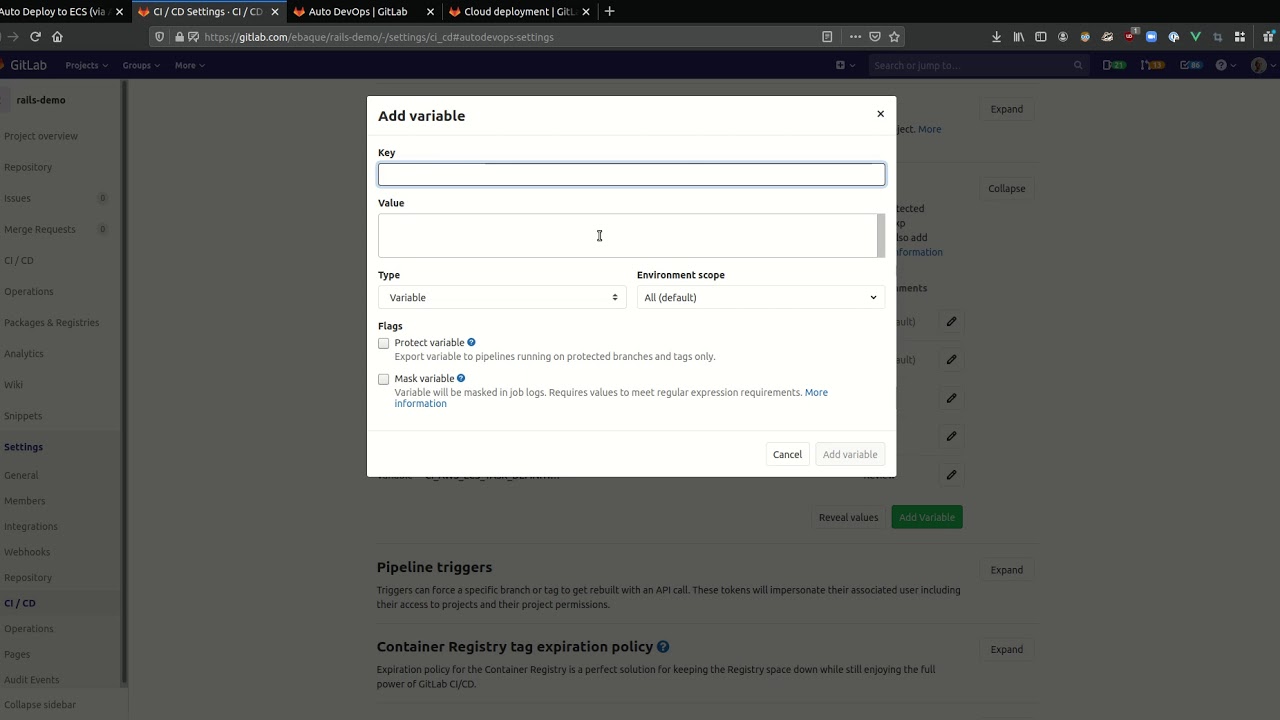Click the Vue devtools extension icon
This screenshot has height=720, width=1280.
coord(1195,37)
